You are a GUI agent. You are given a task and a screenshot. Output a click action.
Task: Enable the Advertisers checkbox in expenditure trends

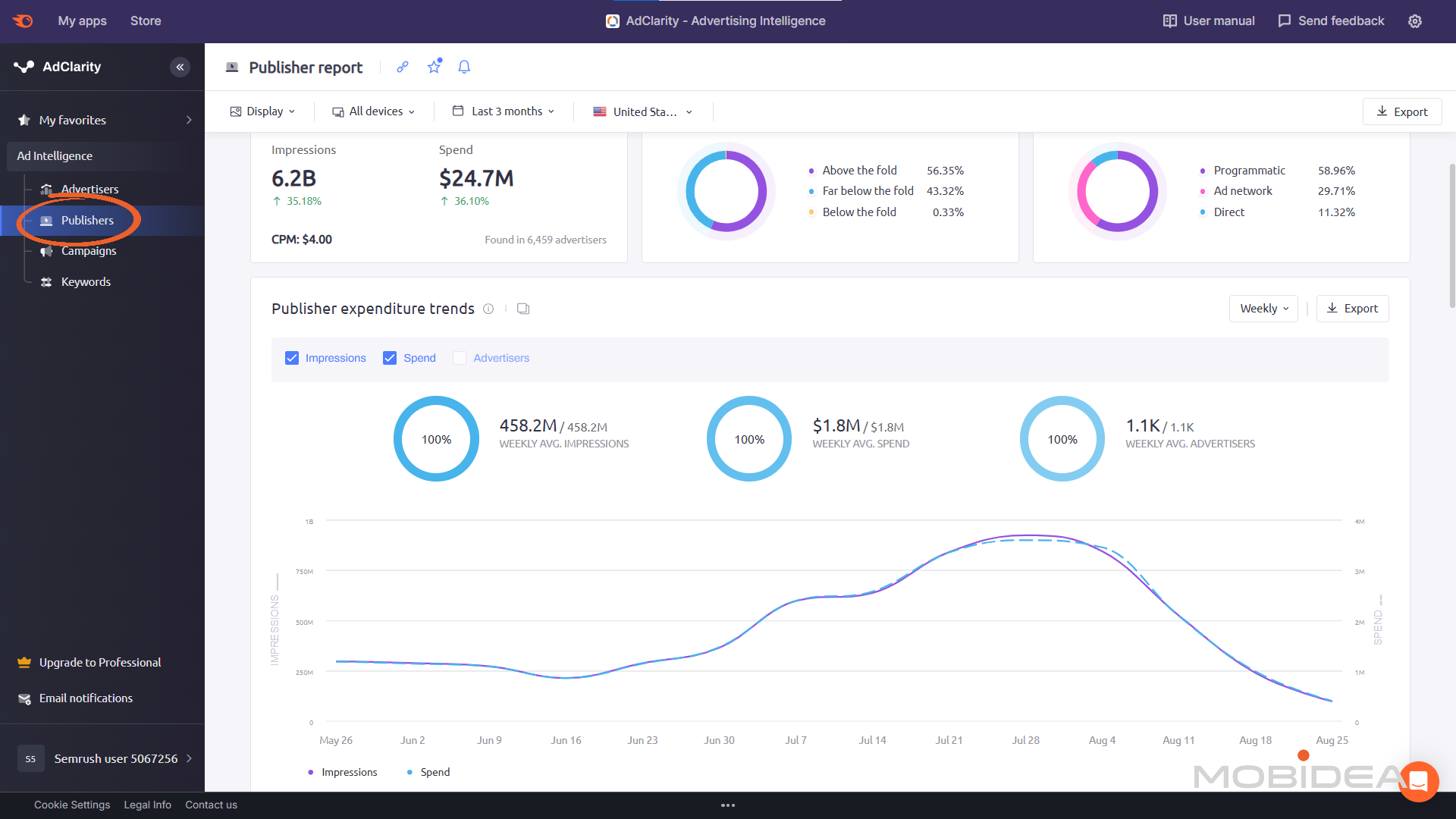(x=459, y=357)
